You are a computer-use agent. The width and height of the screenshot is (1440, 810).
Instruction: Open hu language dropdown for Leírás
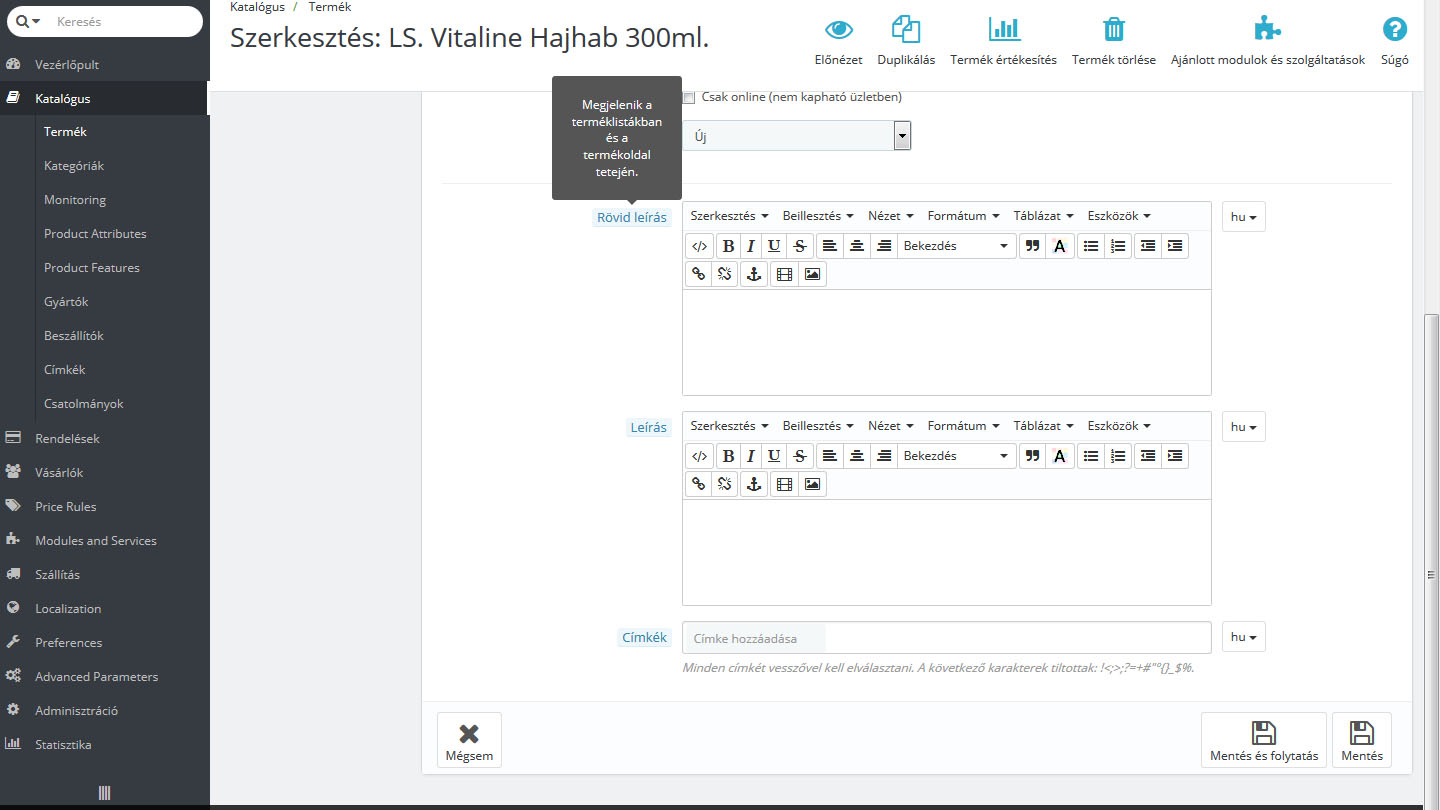coord(1244,427)
